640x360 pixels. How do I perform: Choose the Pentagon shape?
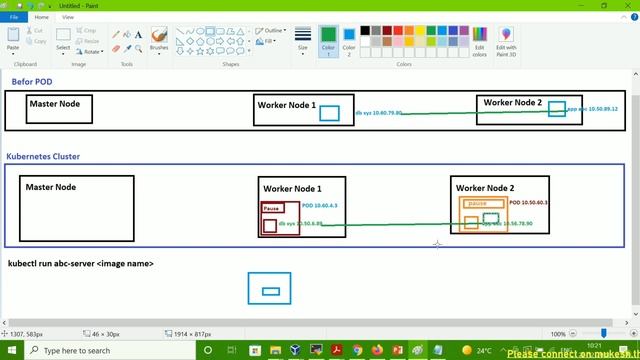[200, 41]
